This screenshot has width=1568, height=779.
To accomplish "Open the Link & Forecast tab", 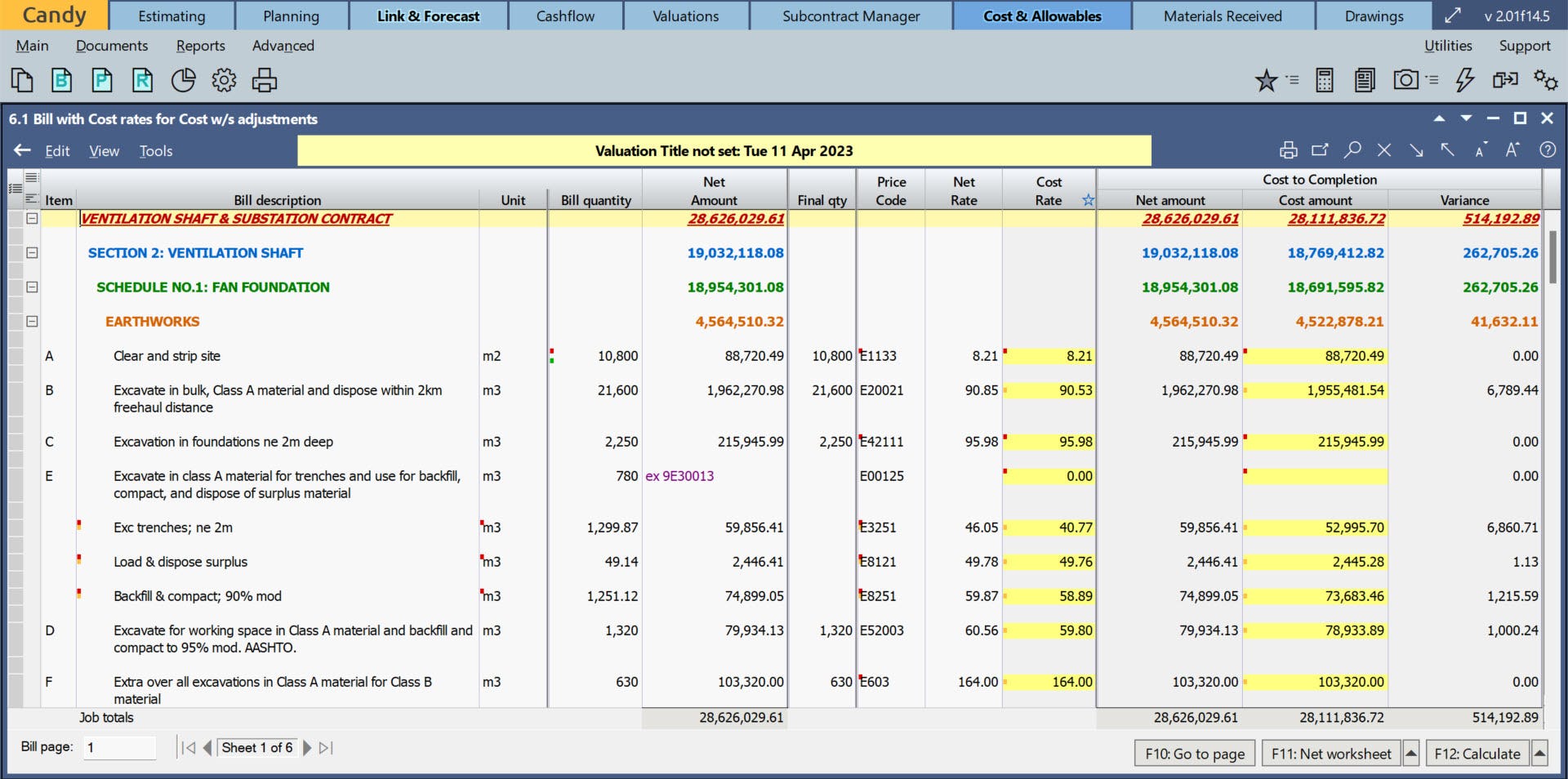I will pyautogui.click(x=428, y=16).
